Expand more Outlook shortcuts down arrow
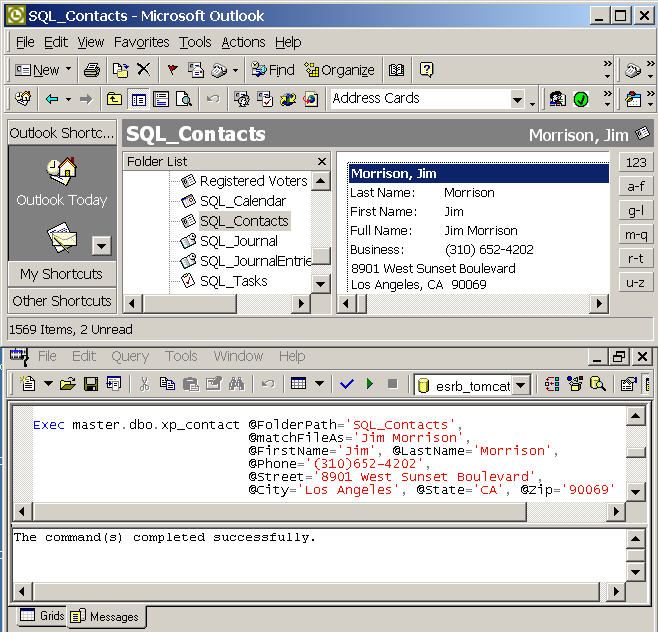Viewport: 658px width, 632px height. [102, 245]
